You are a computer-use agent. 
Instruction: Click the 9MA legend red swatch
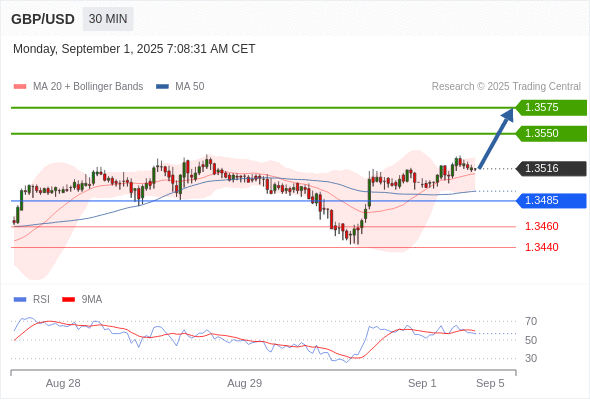68,300
